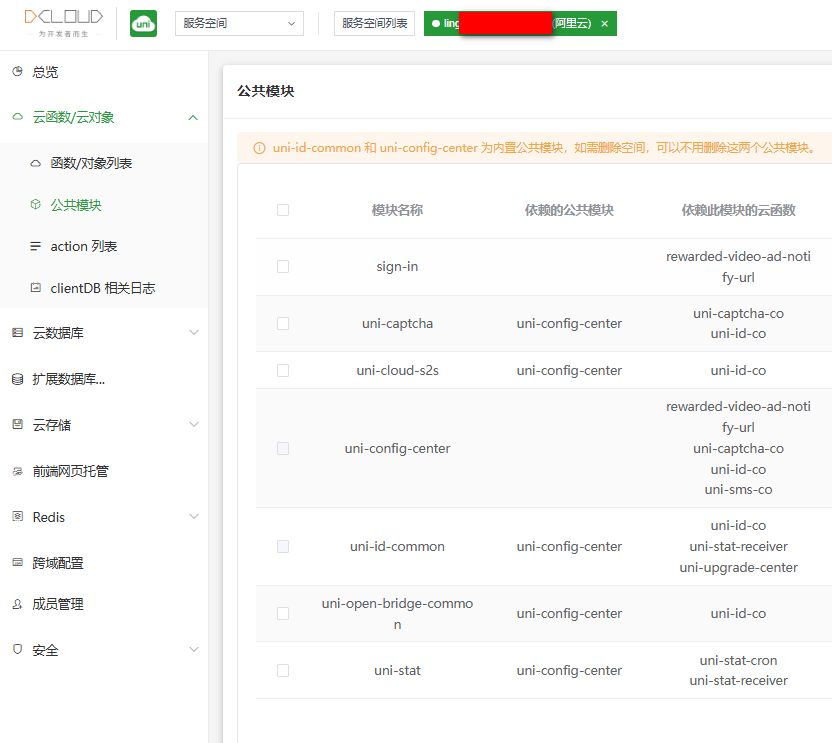Check the sign-in module checkbox
The height and width of the screenshot is (743, 832).
283,267
